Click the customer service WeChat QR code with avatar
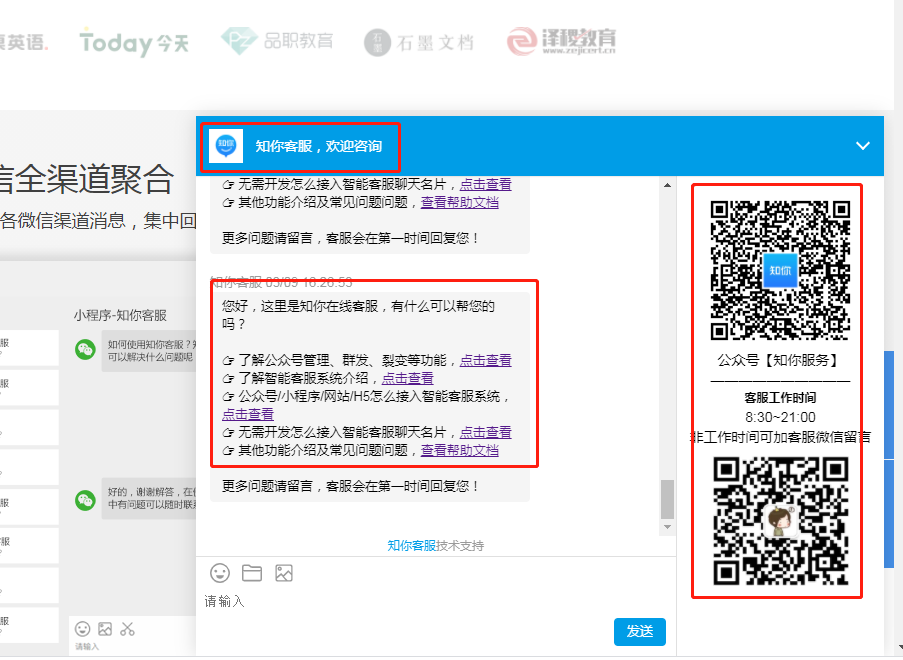 pos(780,522)
